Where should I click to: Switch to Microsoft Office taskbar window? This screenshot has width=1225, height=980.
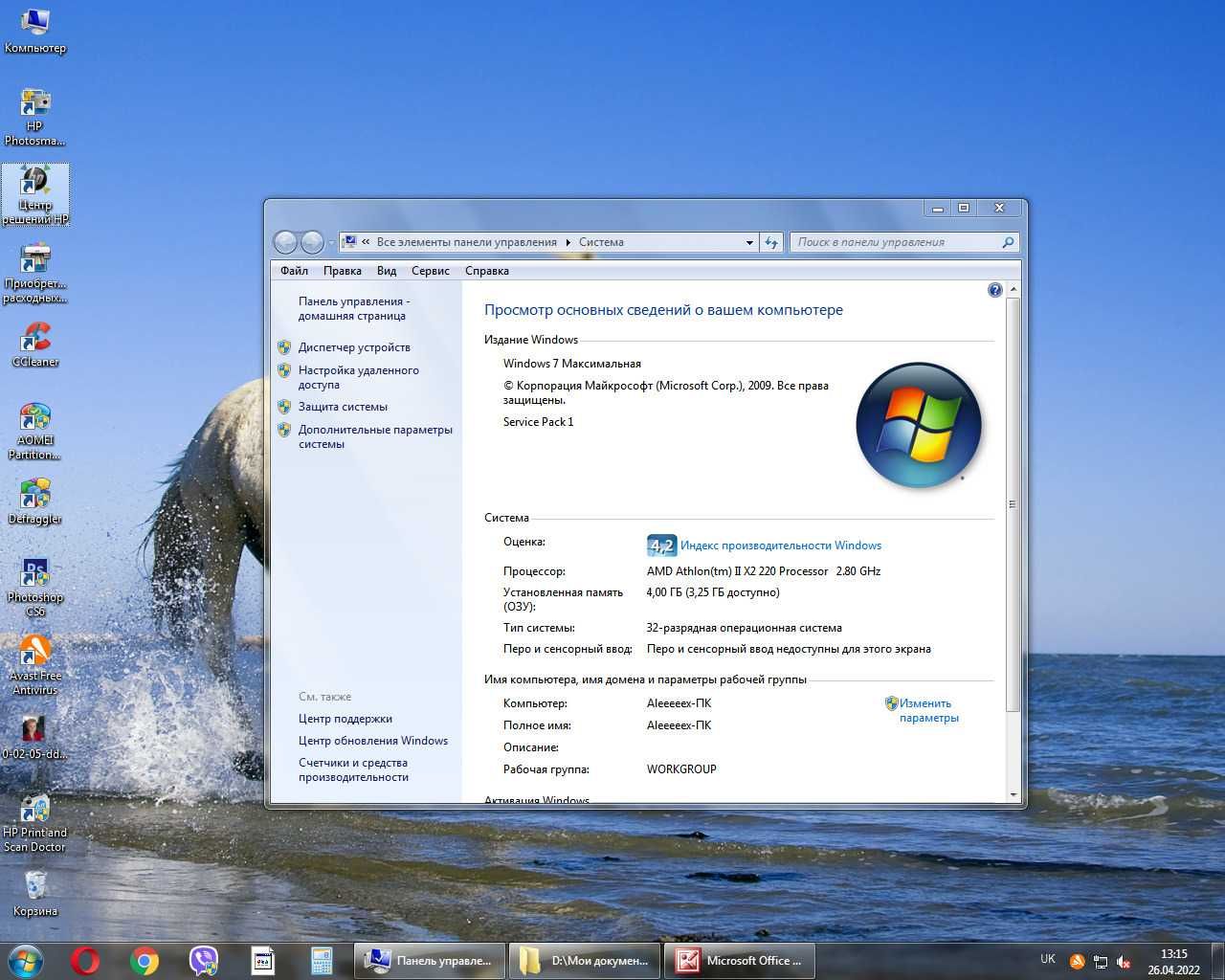click(x=740, y=961)
